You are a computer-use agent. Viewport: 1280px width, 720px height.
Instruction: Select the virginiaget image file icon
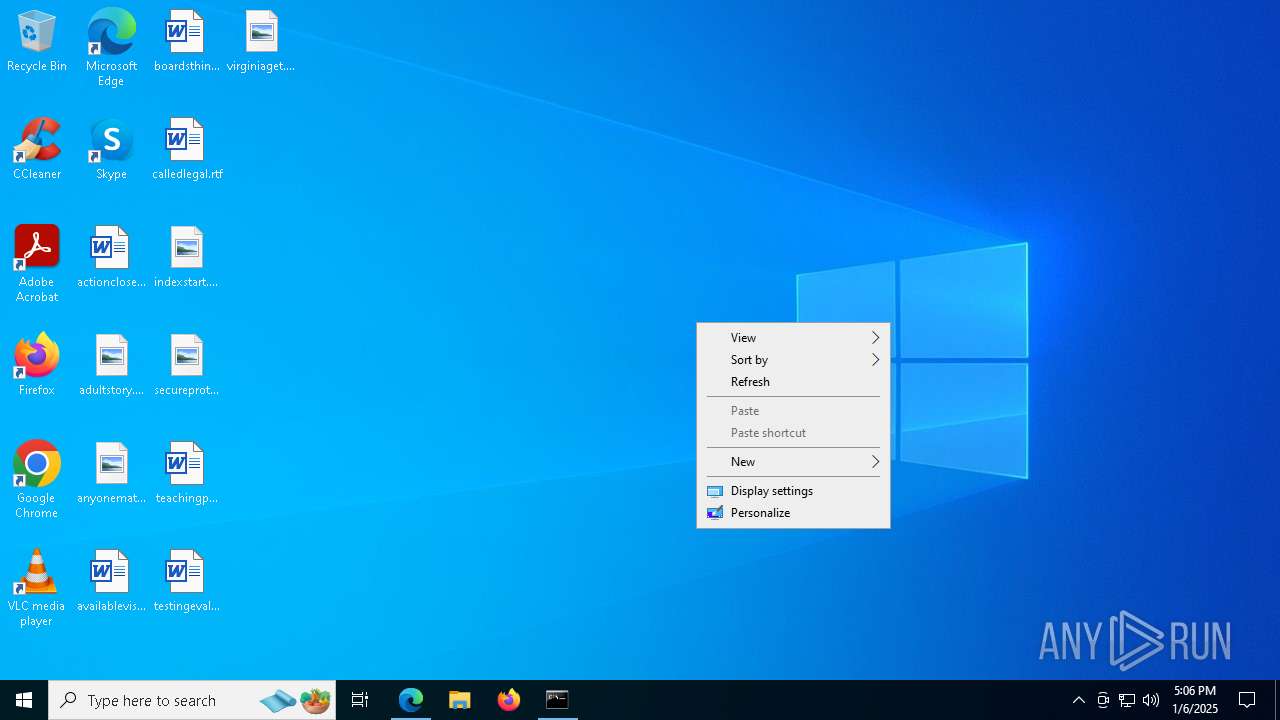click(x=261, y=42)
